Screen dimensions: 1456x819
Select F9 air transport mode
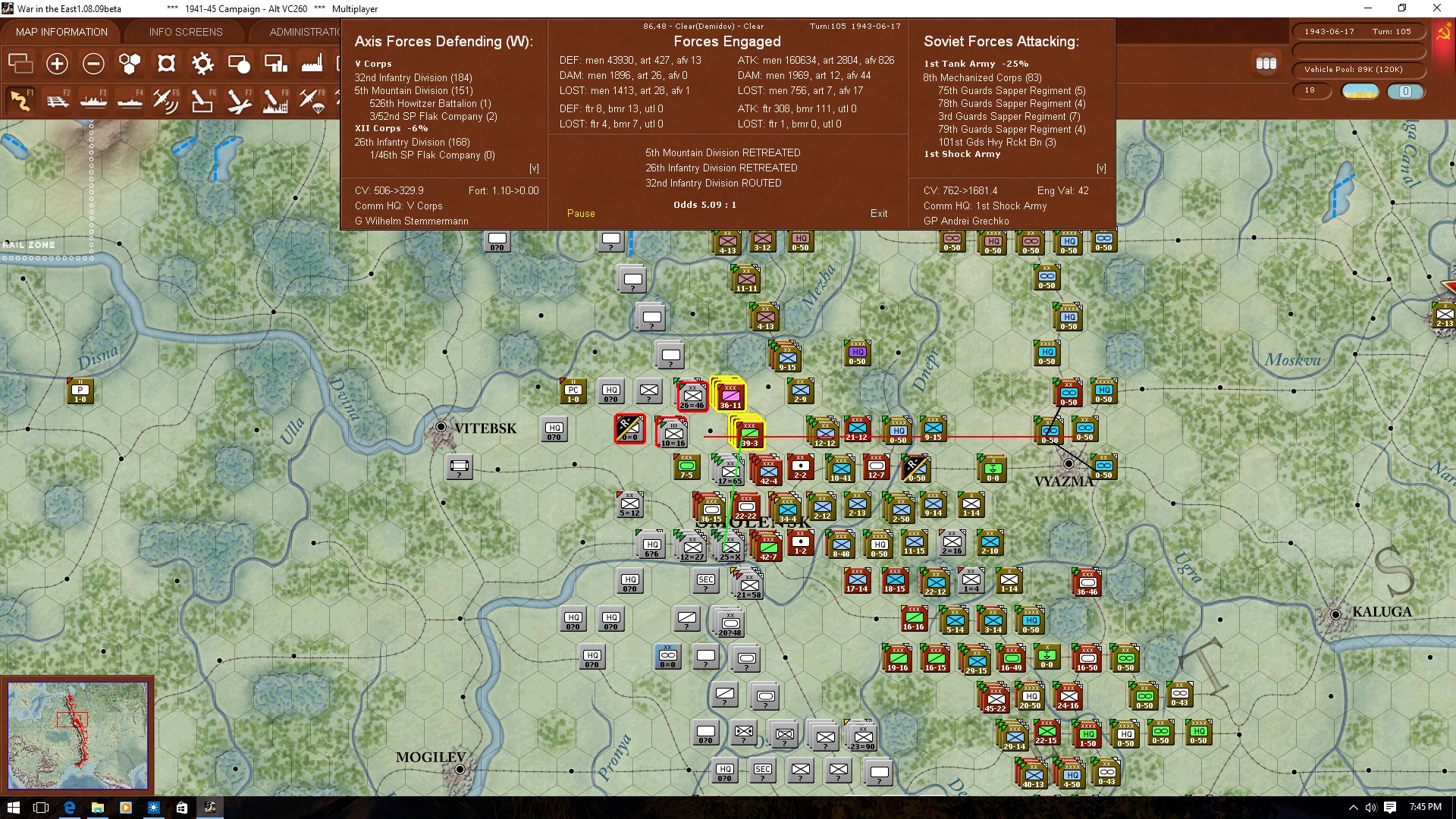[x=312, y=100]
